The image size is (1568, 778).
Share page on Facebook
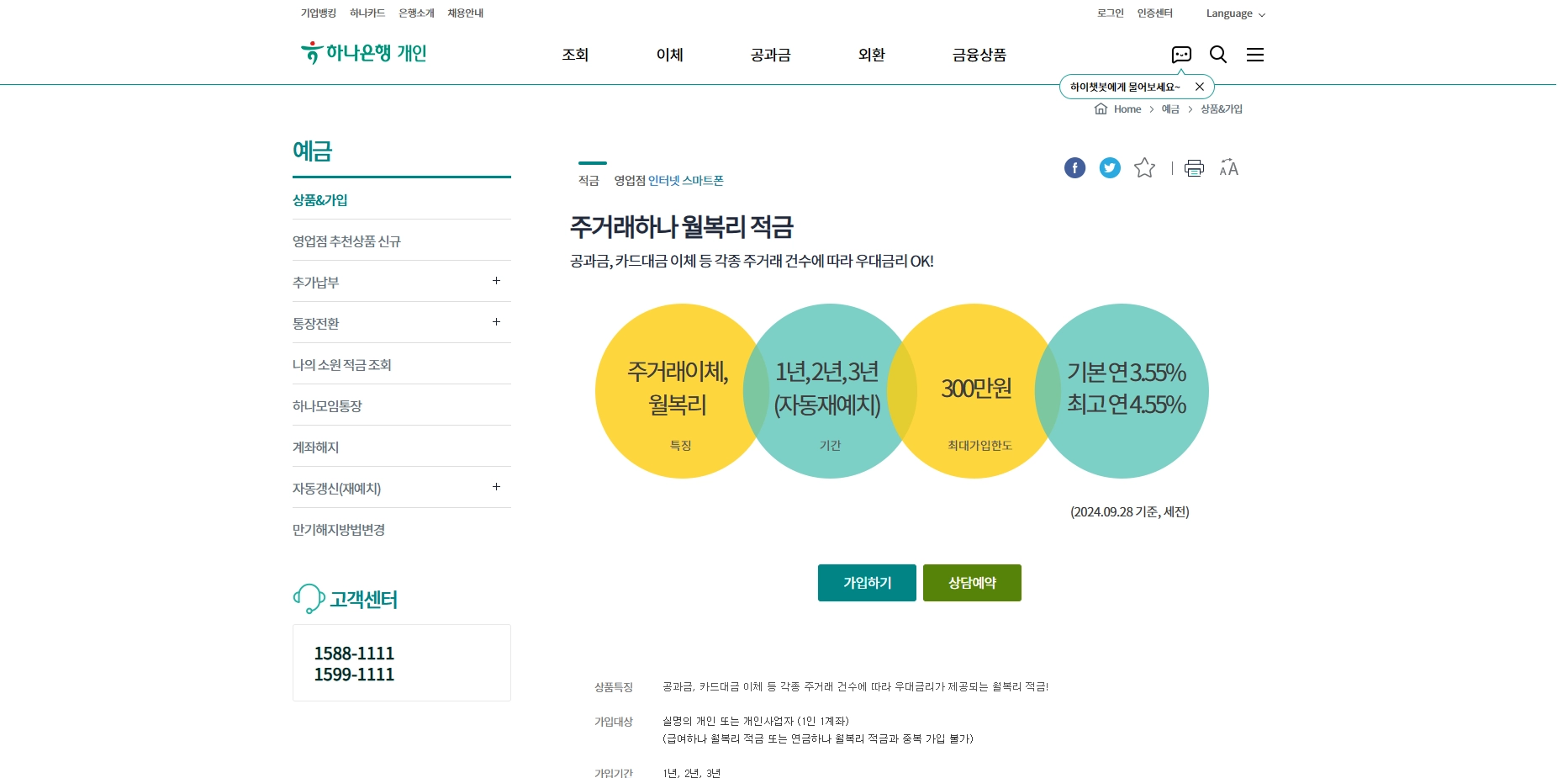click(x=1074, y=168)
